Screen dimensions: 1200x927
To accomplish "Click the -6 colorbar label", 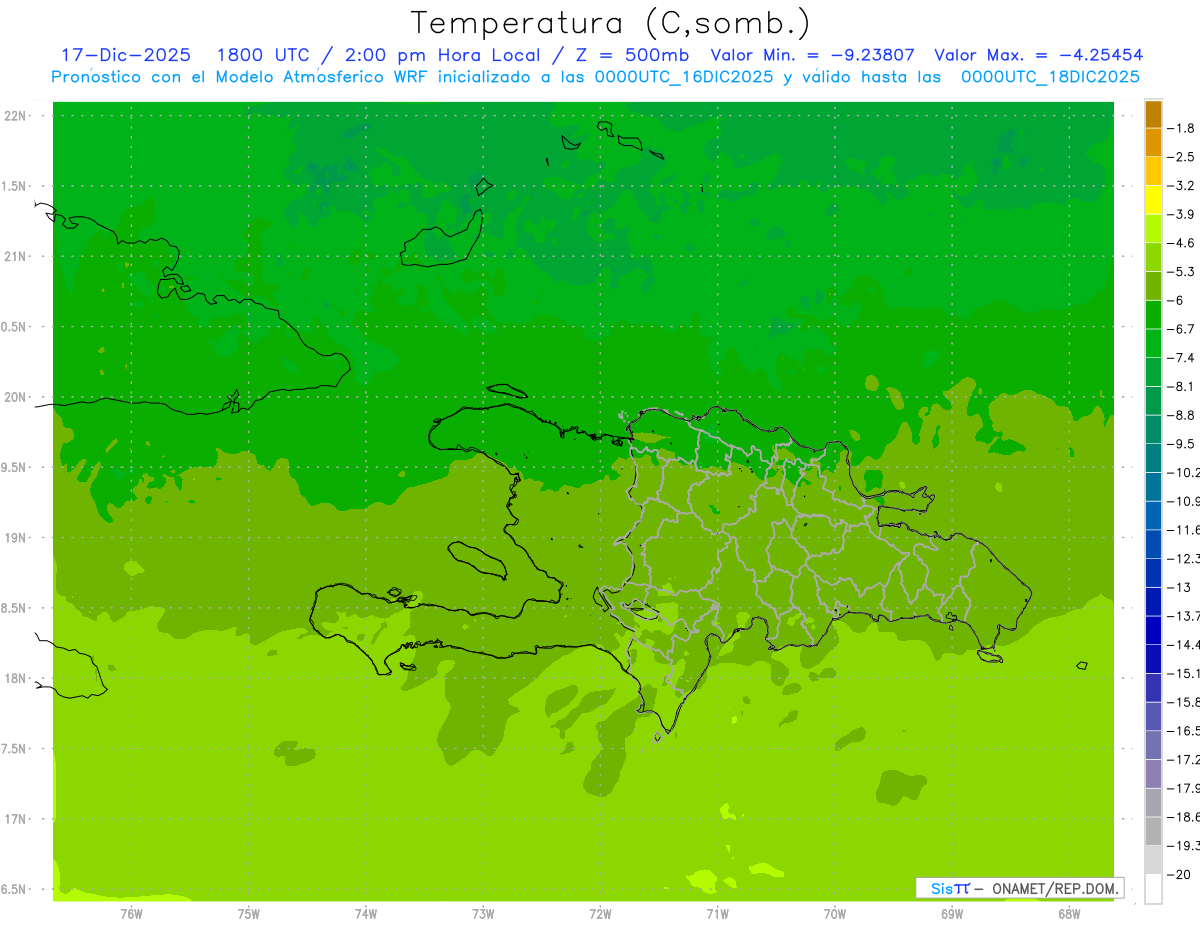I will tap(1176, 300).
